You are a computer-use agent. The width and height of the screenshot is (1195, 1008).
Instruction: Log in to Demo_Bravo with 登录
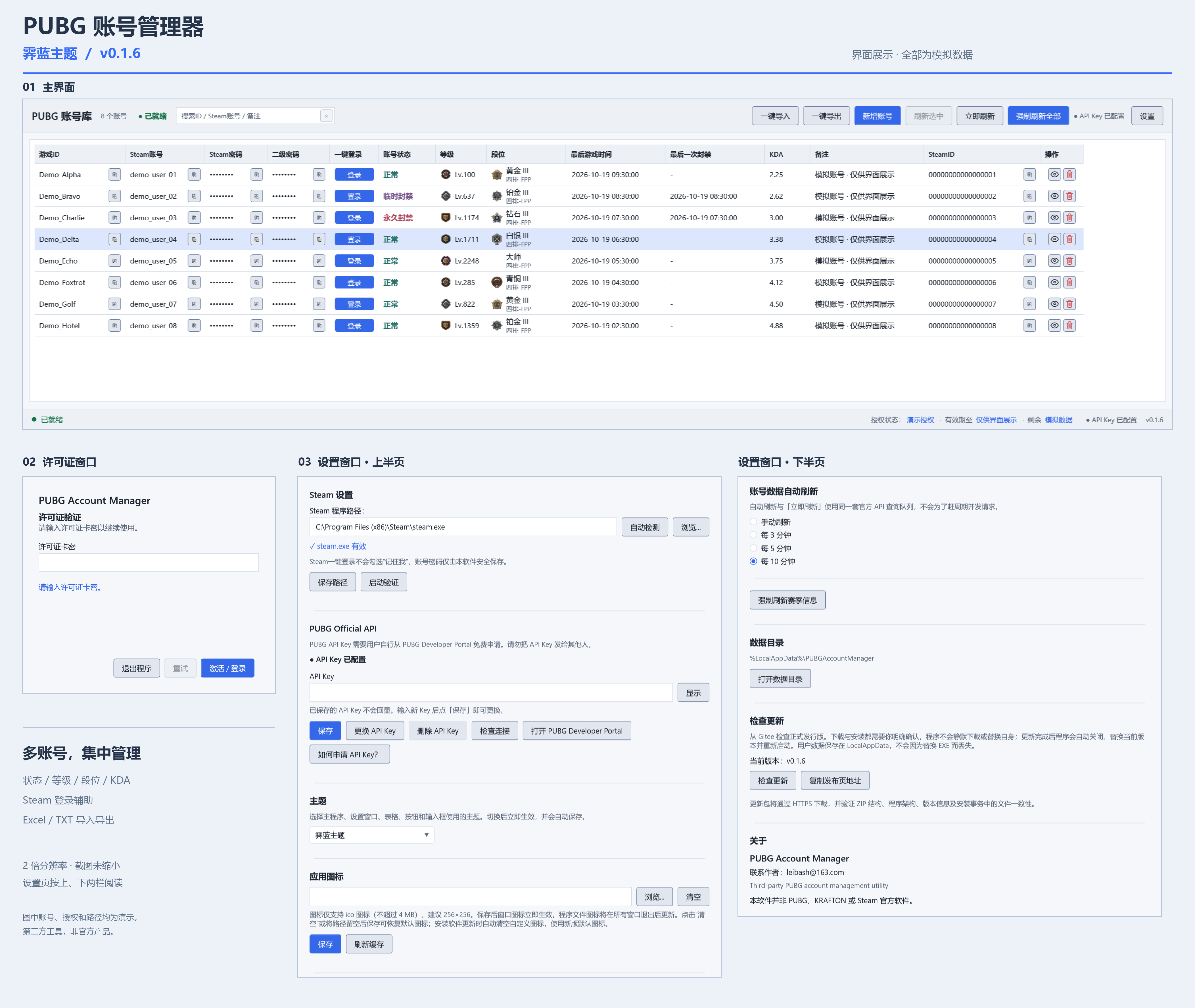pos(354,196)
